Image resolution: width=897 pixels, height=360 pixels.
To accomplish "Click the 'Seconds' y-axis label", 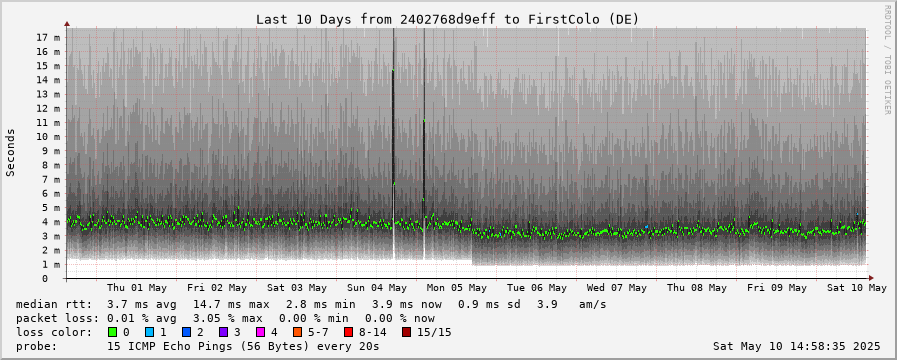I will click(10, 152).
